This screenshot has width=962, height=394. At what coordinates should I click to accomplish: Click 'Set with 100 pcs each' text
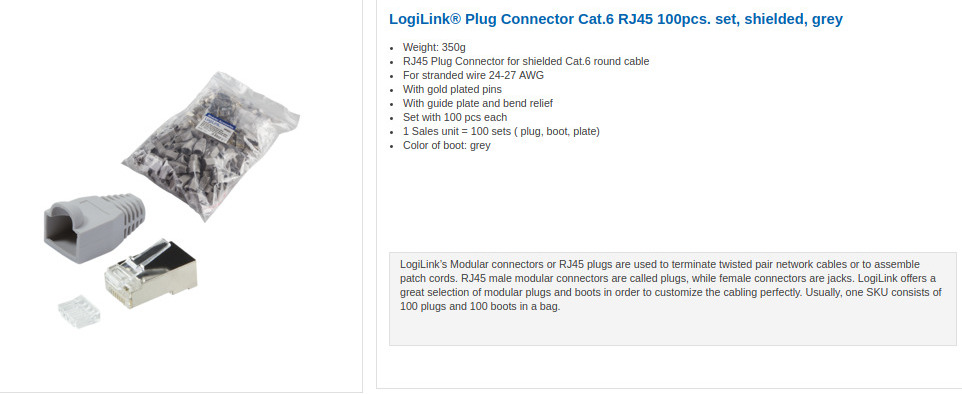(455, 117)
